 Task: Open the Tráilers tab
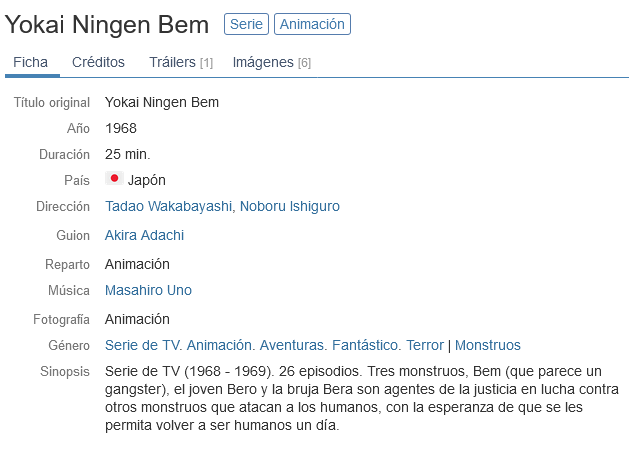[180, 62]
